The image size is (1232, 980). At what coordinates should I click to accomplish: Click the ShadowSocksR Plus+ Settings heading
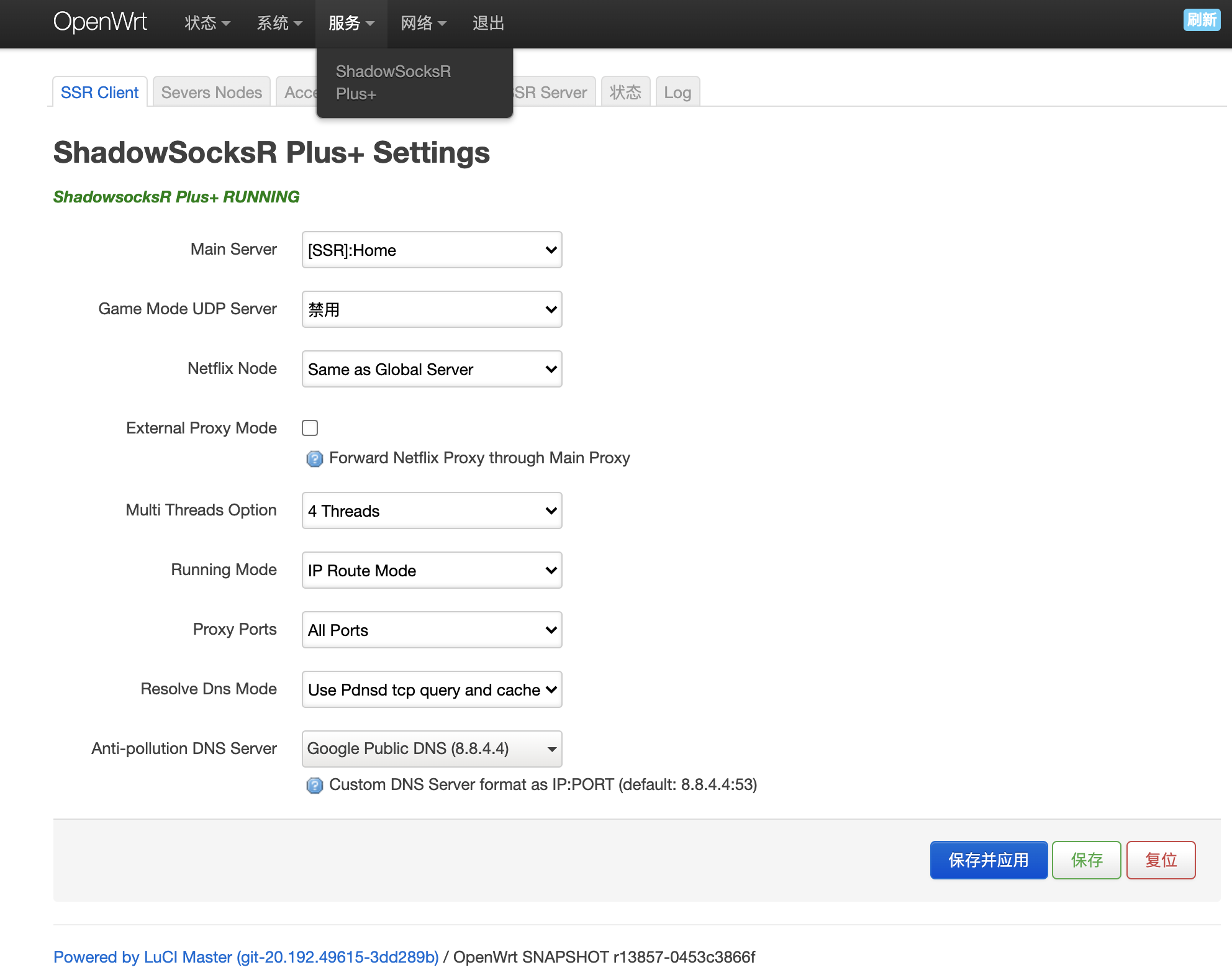click(x=271, y=153)
